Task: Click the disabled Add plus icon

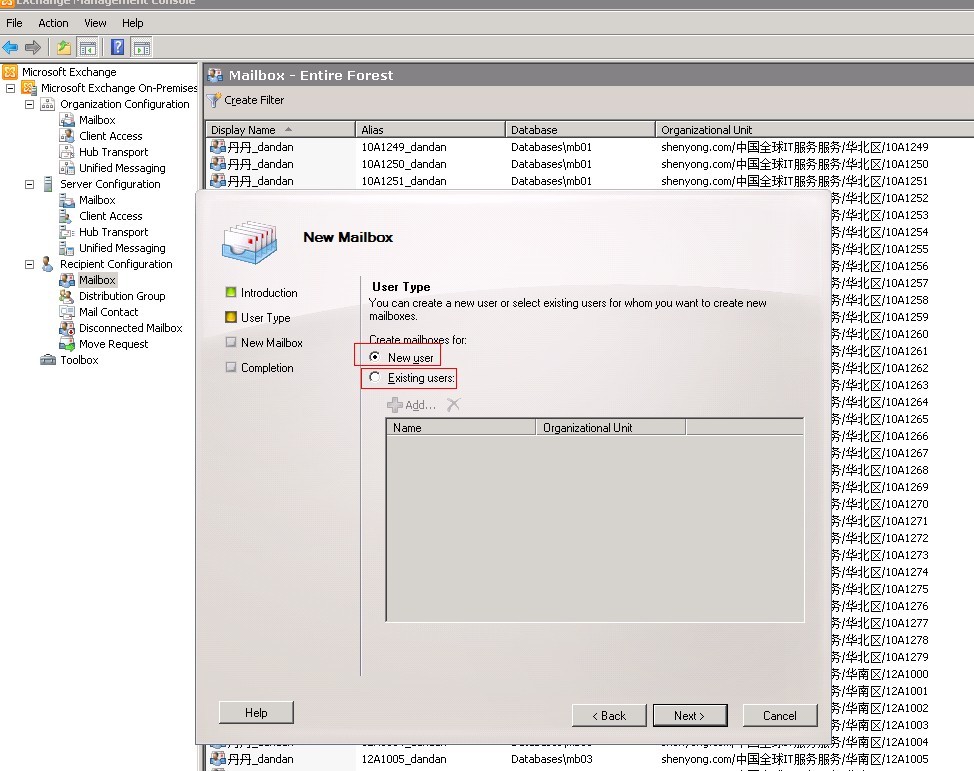Action: (394, 405)
